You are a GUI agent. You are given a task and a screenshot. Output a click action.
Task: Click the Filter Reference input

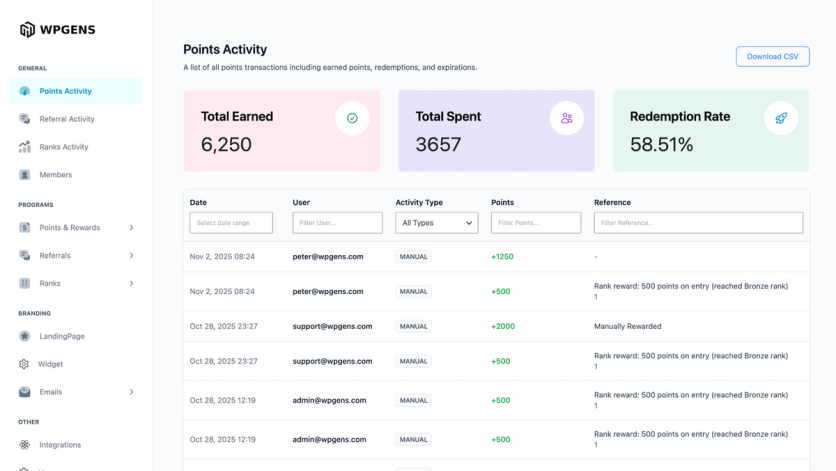[x=698, y=223]
